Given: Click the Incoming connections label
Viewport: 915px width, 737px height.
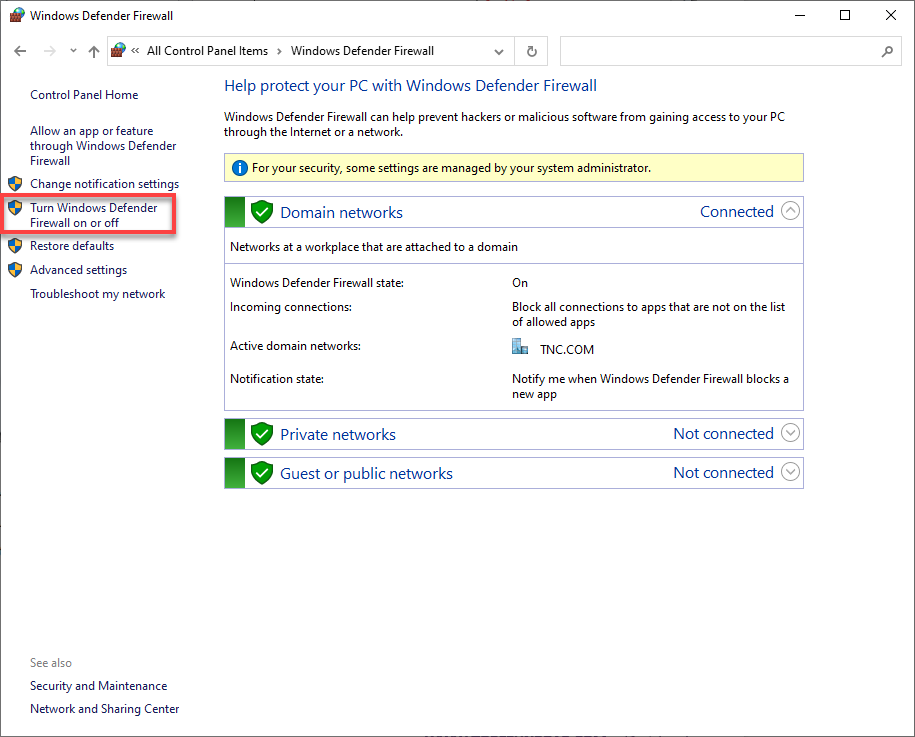Looking at the screenshot, I should point(291,308).
